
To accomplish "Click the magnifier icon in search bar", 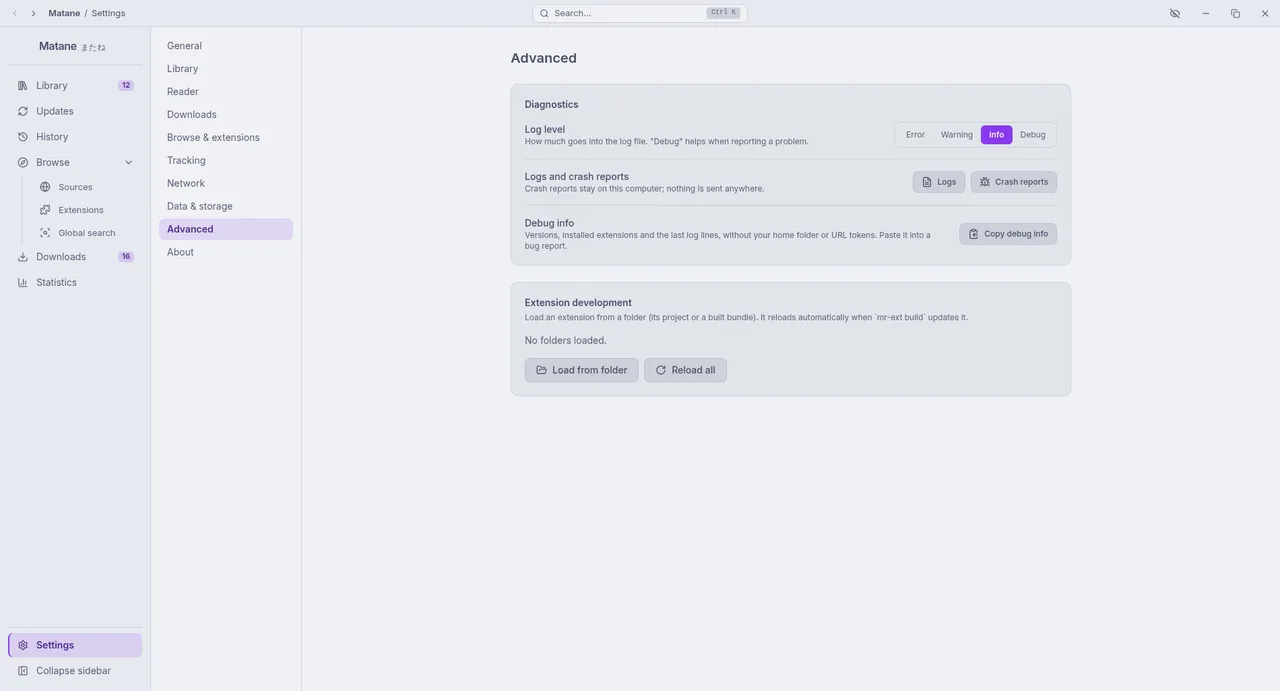I will pyautogui.click(x=544, y=13).
